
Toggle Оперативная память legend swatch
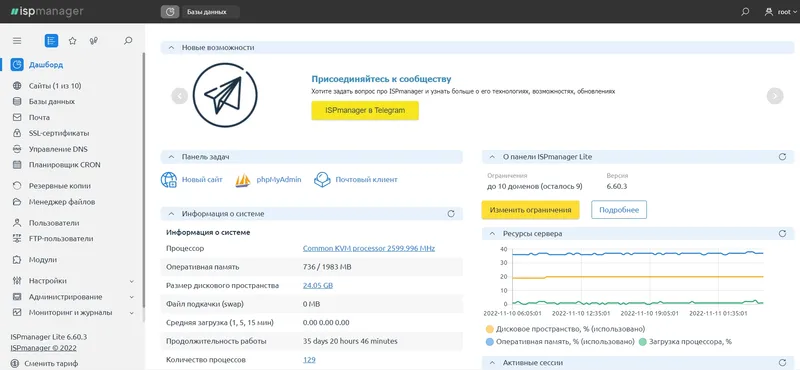[490, 341]
